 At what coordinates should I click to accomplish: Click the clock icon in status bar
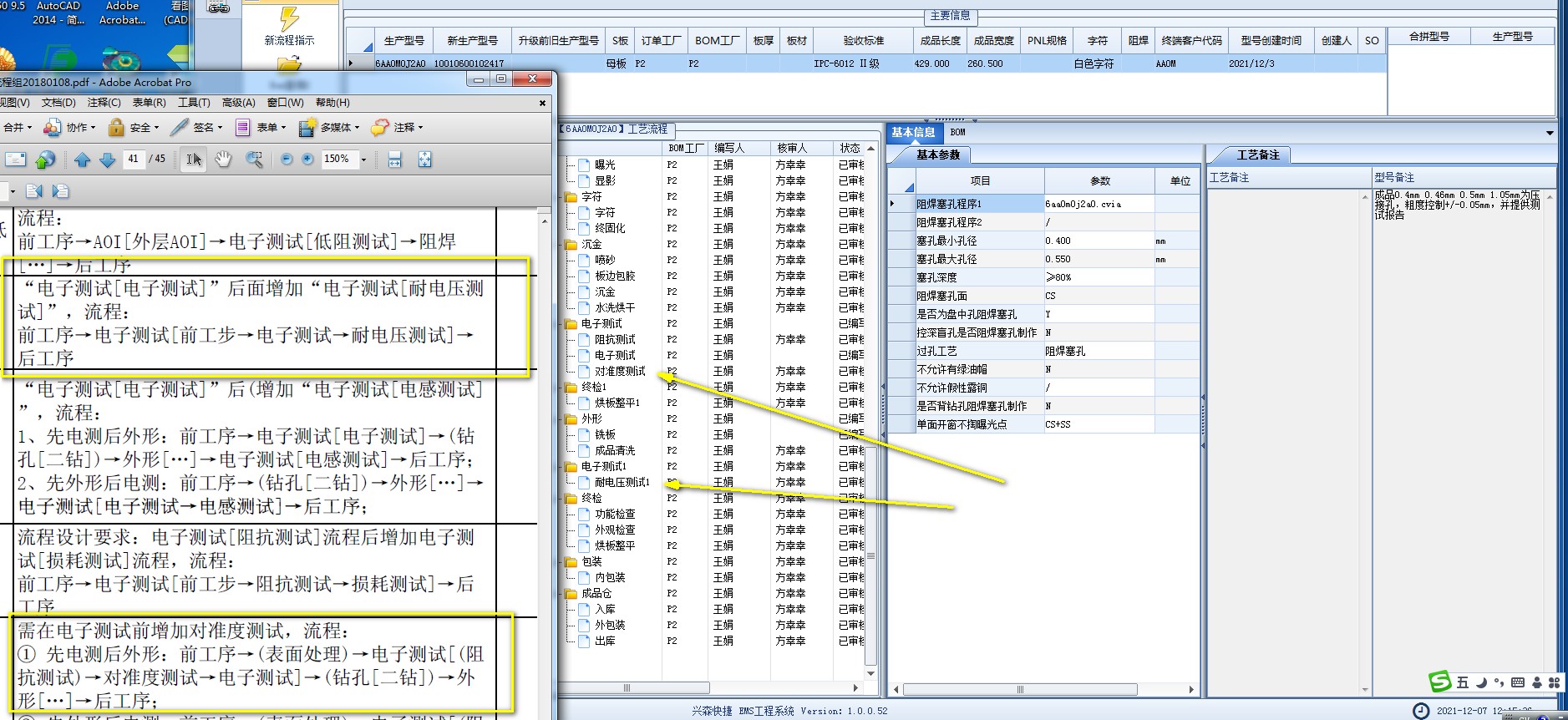pyautogui.click(x=1420, y=711)
